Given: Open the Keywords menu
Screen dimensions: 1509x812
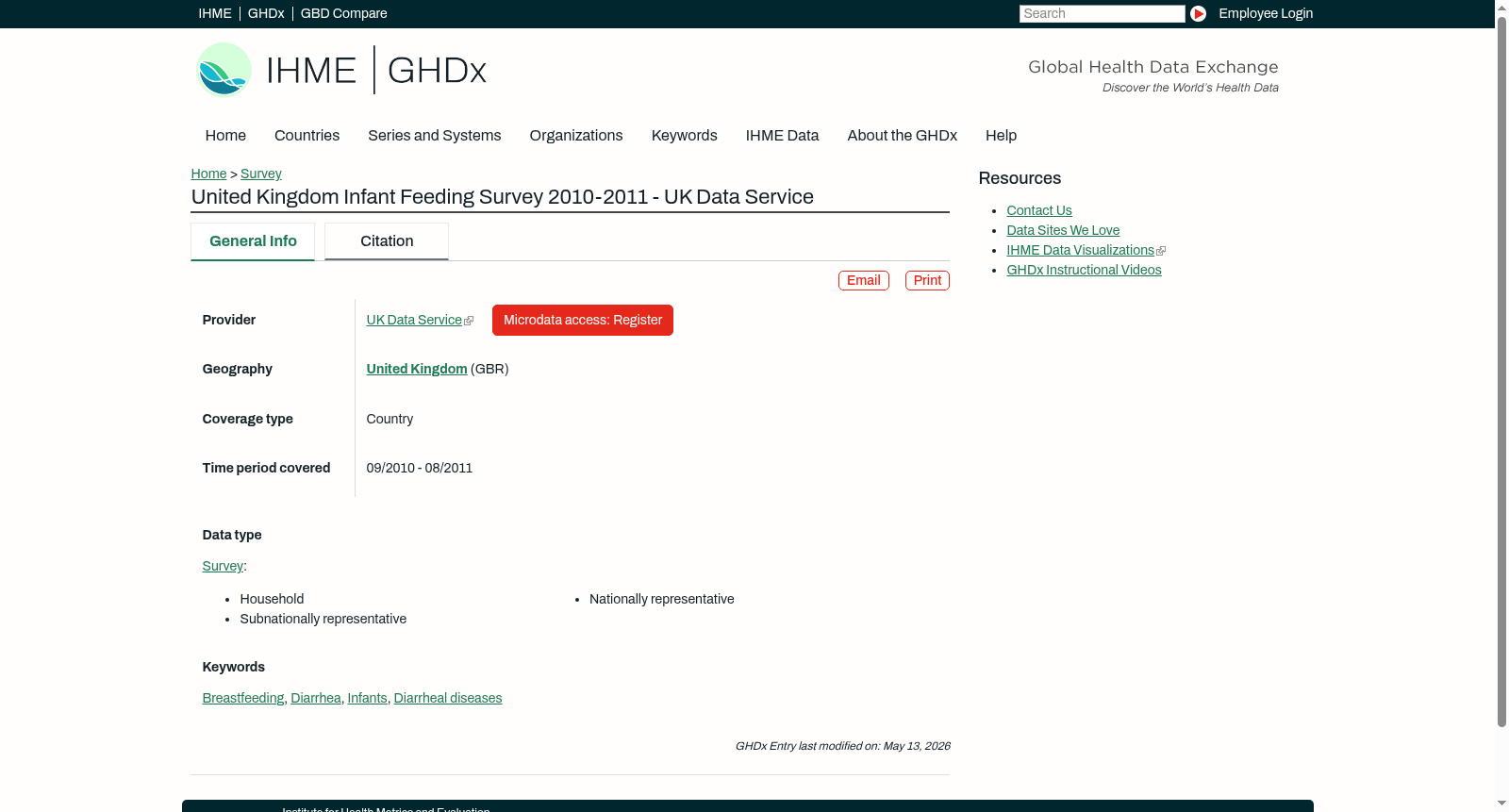Looking at the screenshot, I should (685, 136).
